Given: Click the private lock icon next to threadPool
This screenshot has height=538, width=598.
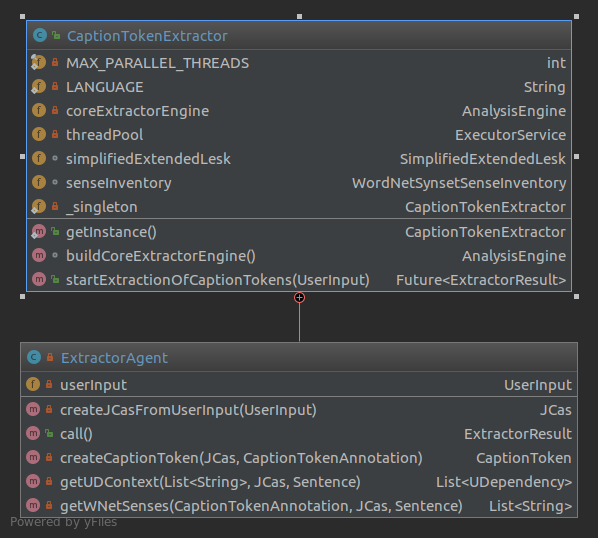Looking at the screenshot, I should click(x=55, y=135).
